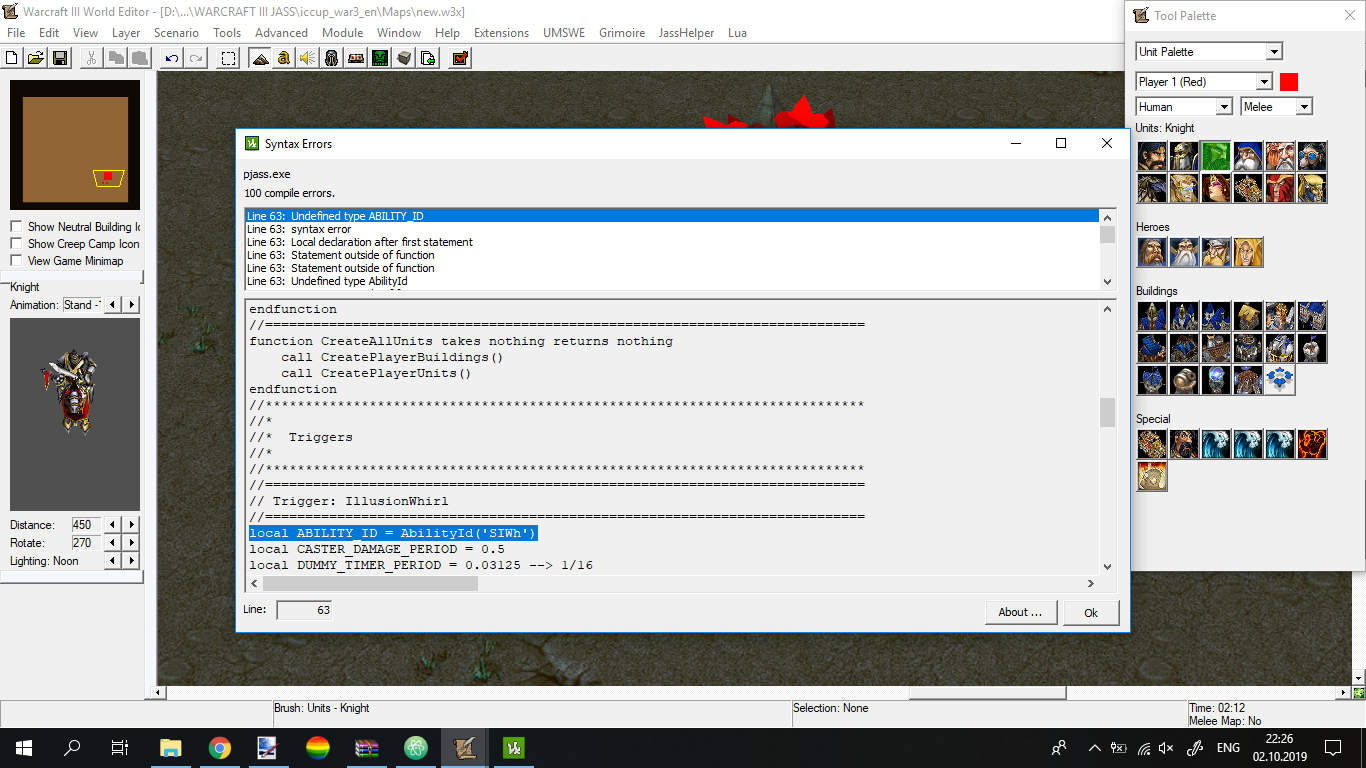
Task: Select 'Undefined type AbilityId' error row
Action: tap(672, 281)
